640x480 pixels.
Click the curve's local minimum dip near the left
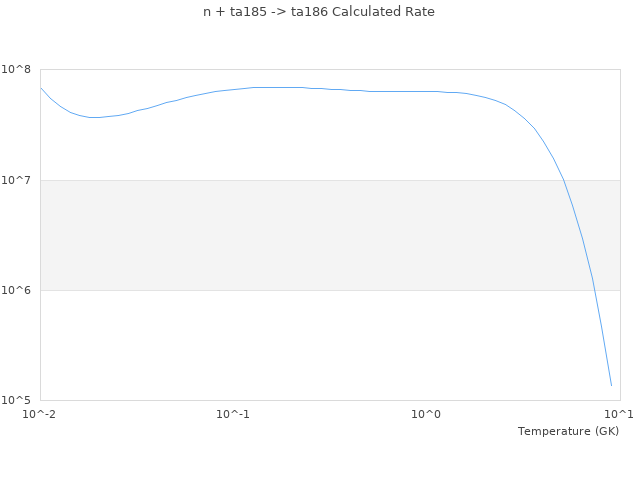tap(95, 117)
